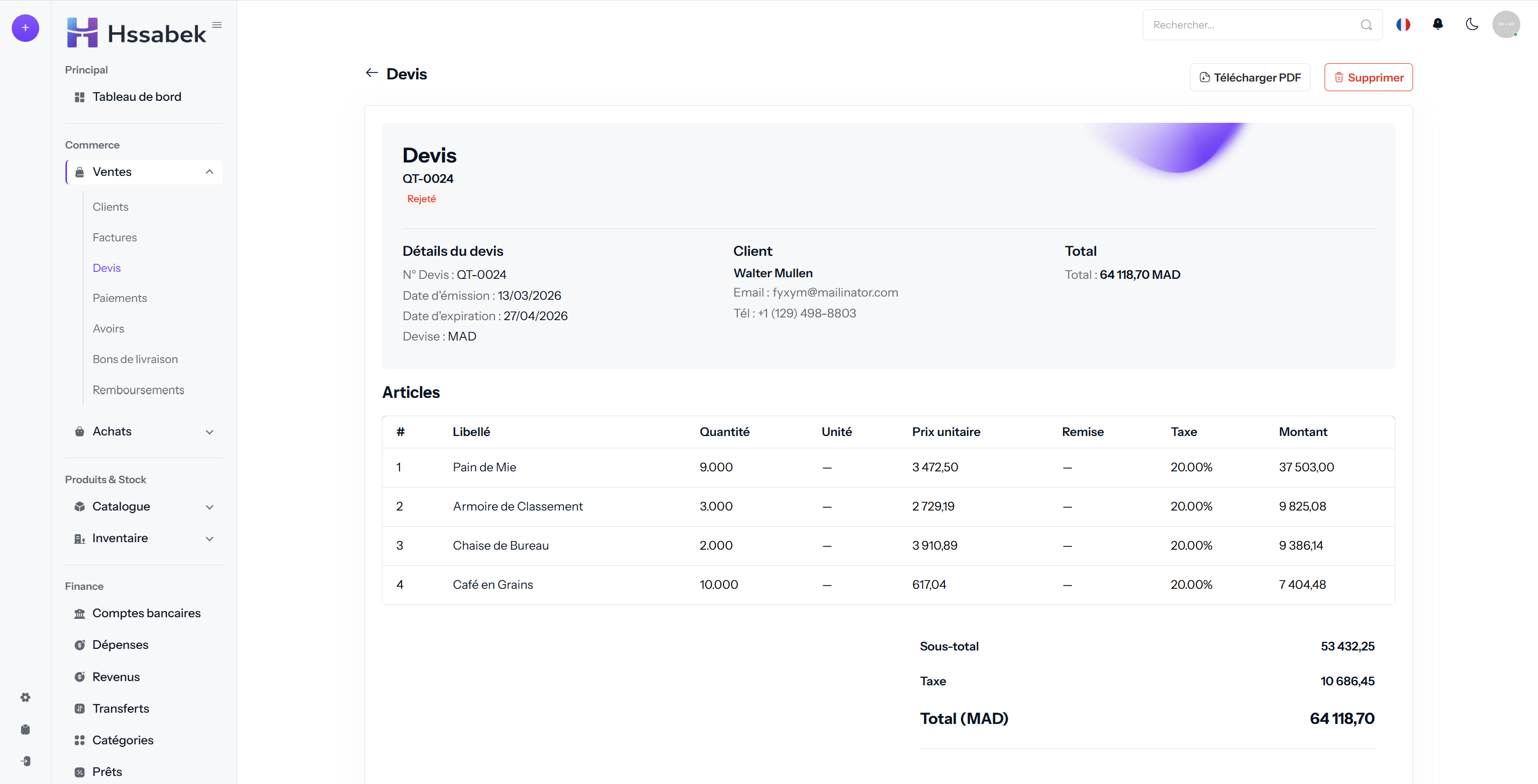Click the Catalogue box icon

[79, 506]
